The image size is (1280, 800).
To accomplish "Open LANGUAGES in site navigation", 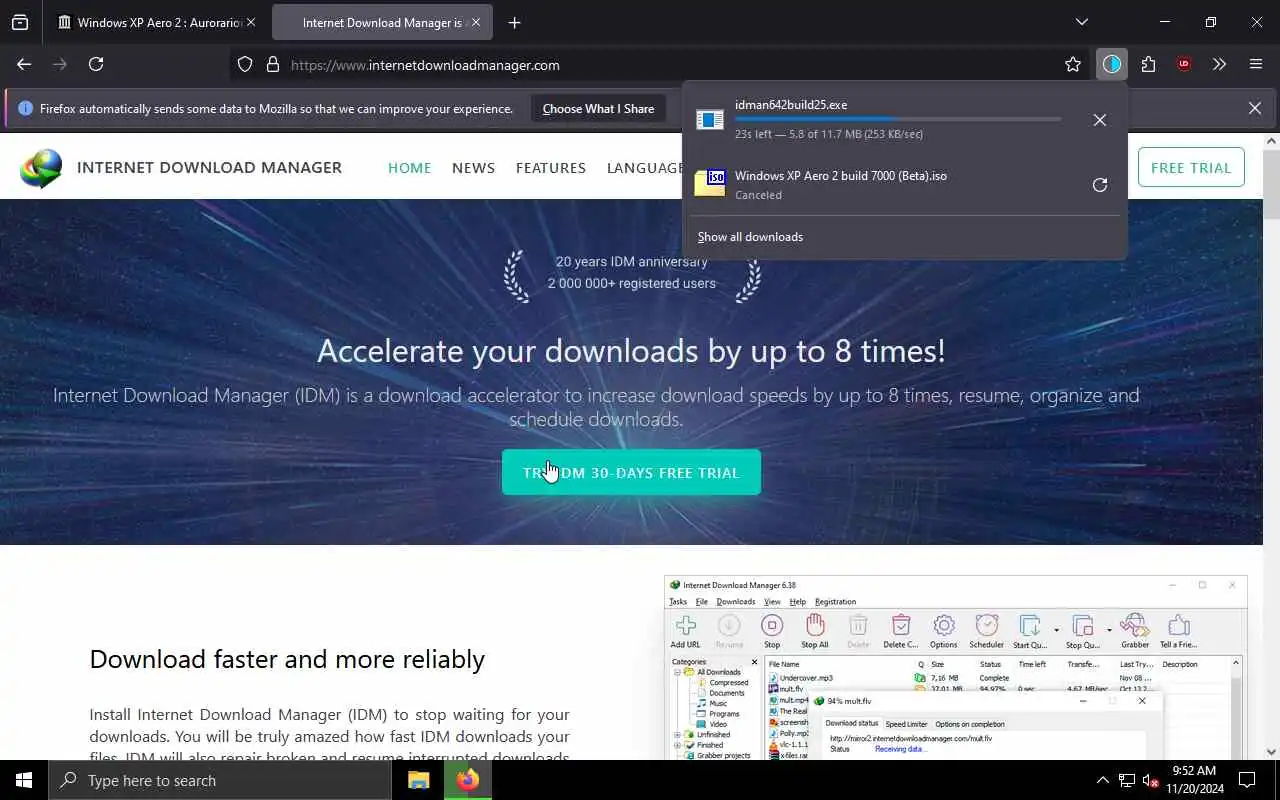I will 645,168.
